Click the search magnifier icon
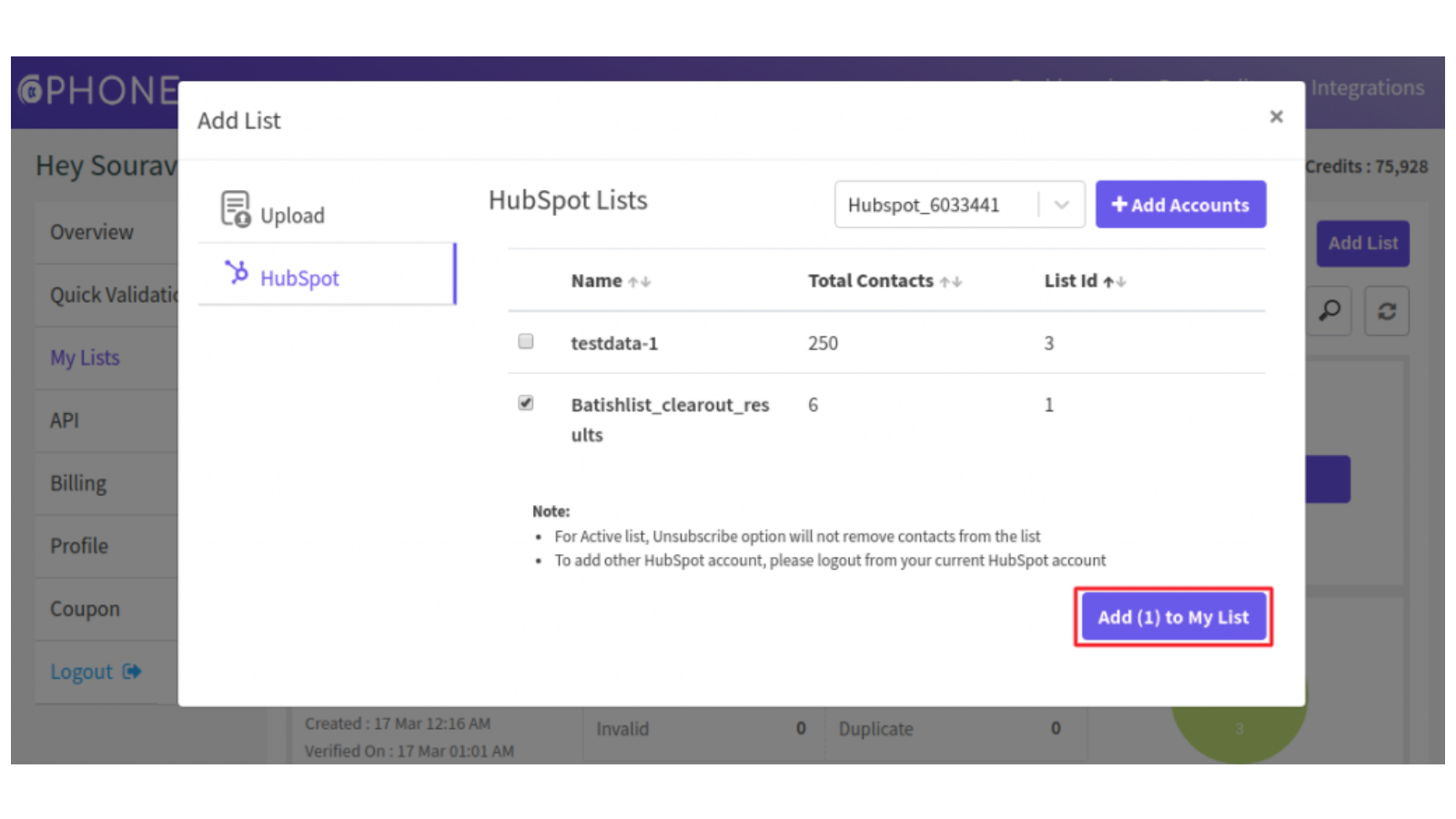 pyautogui.click(x=1330, y=311)
